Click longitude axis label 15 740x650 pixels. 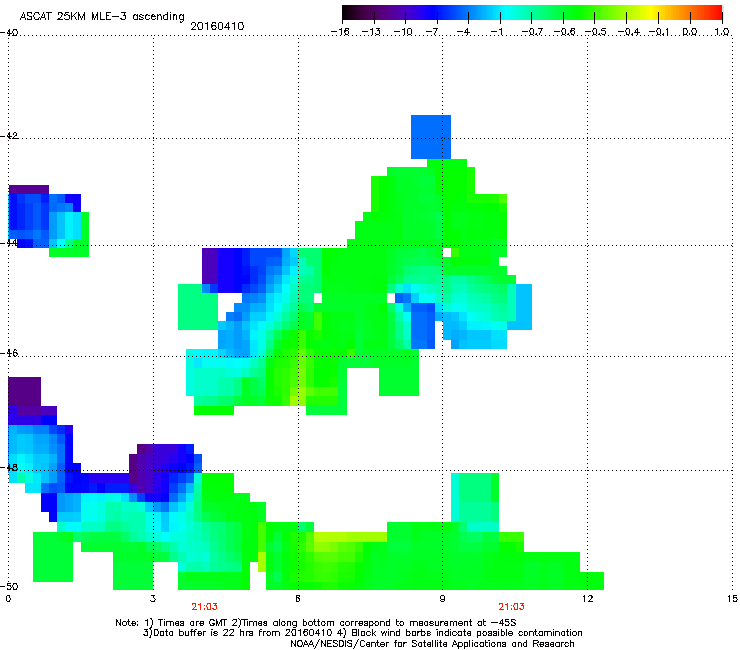click(x=732, y=599)
